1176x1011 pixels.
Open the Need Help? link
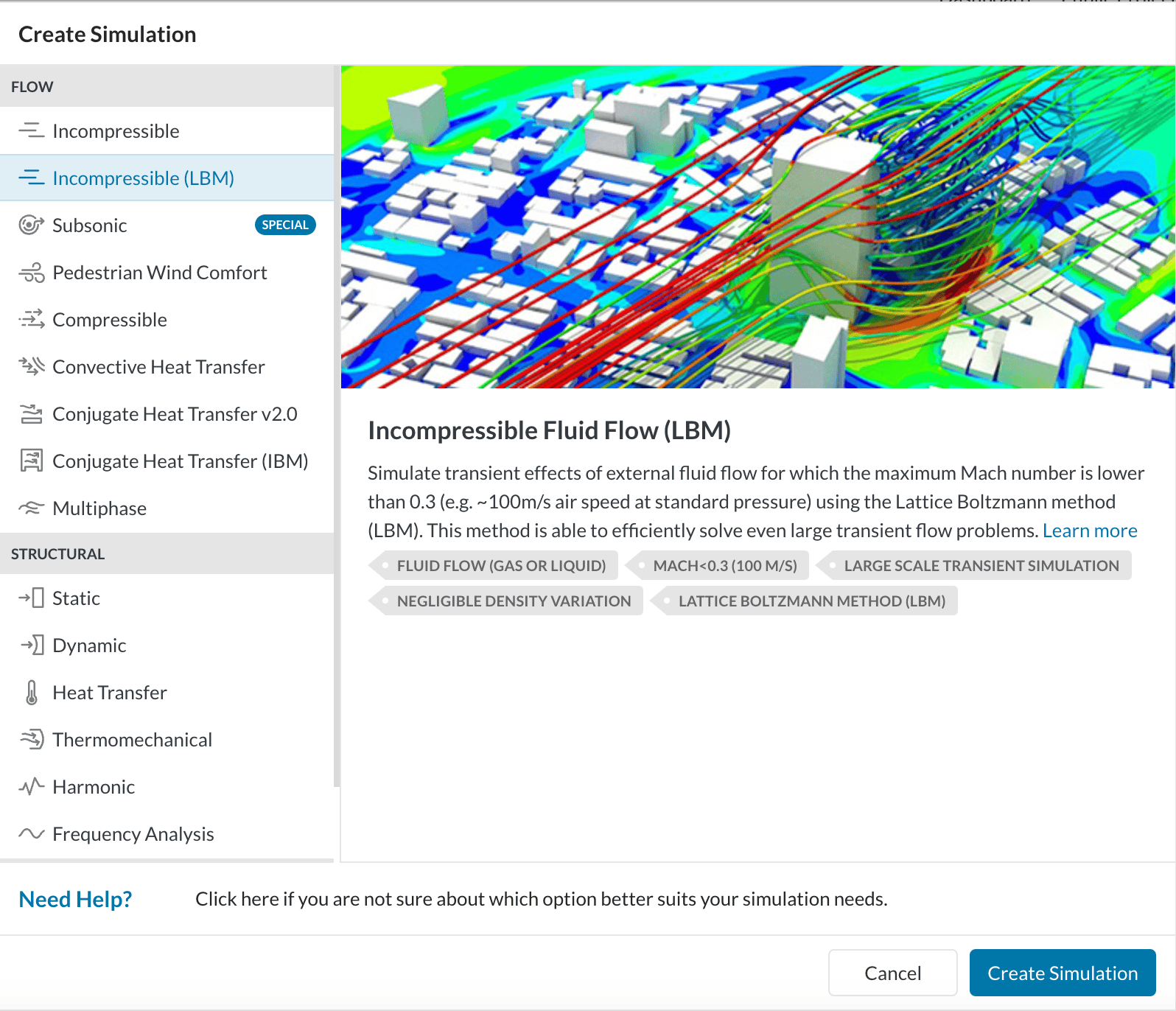pyautogui.click(x=75, y=899)
